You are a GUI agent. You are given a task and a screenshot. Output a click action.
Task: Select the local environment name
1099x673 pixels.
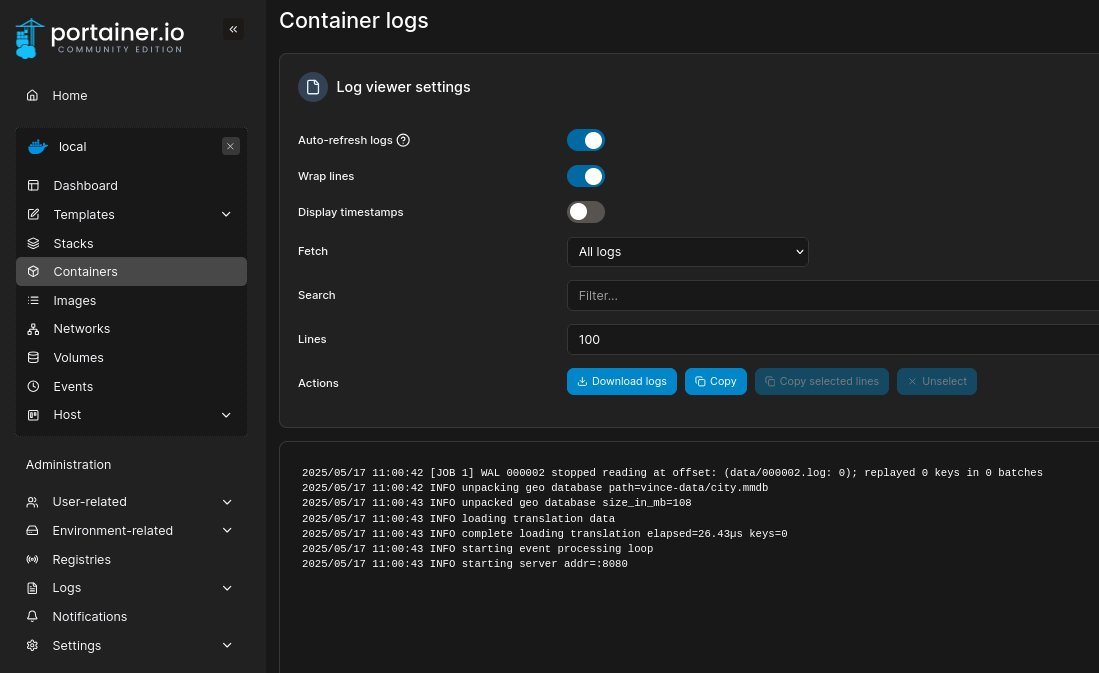[73, 147]
